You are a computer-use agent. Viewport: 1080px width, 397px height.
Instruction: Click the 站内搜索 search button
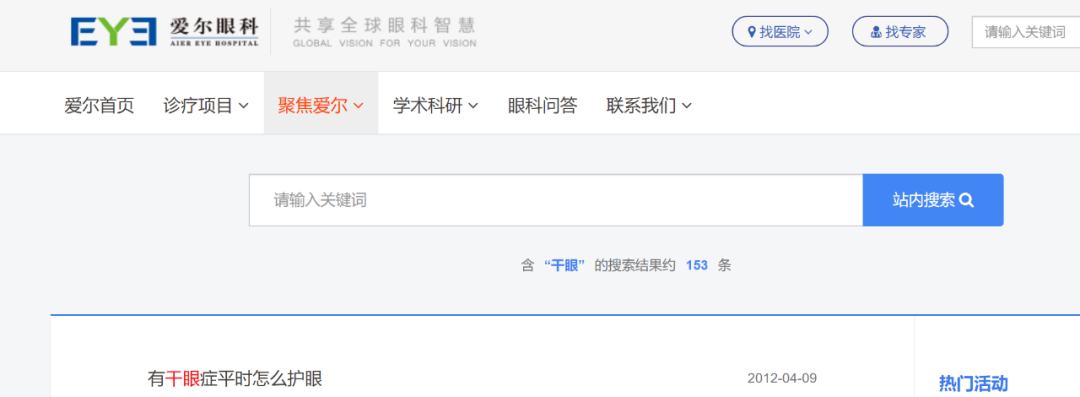[x=933, y=200]
